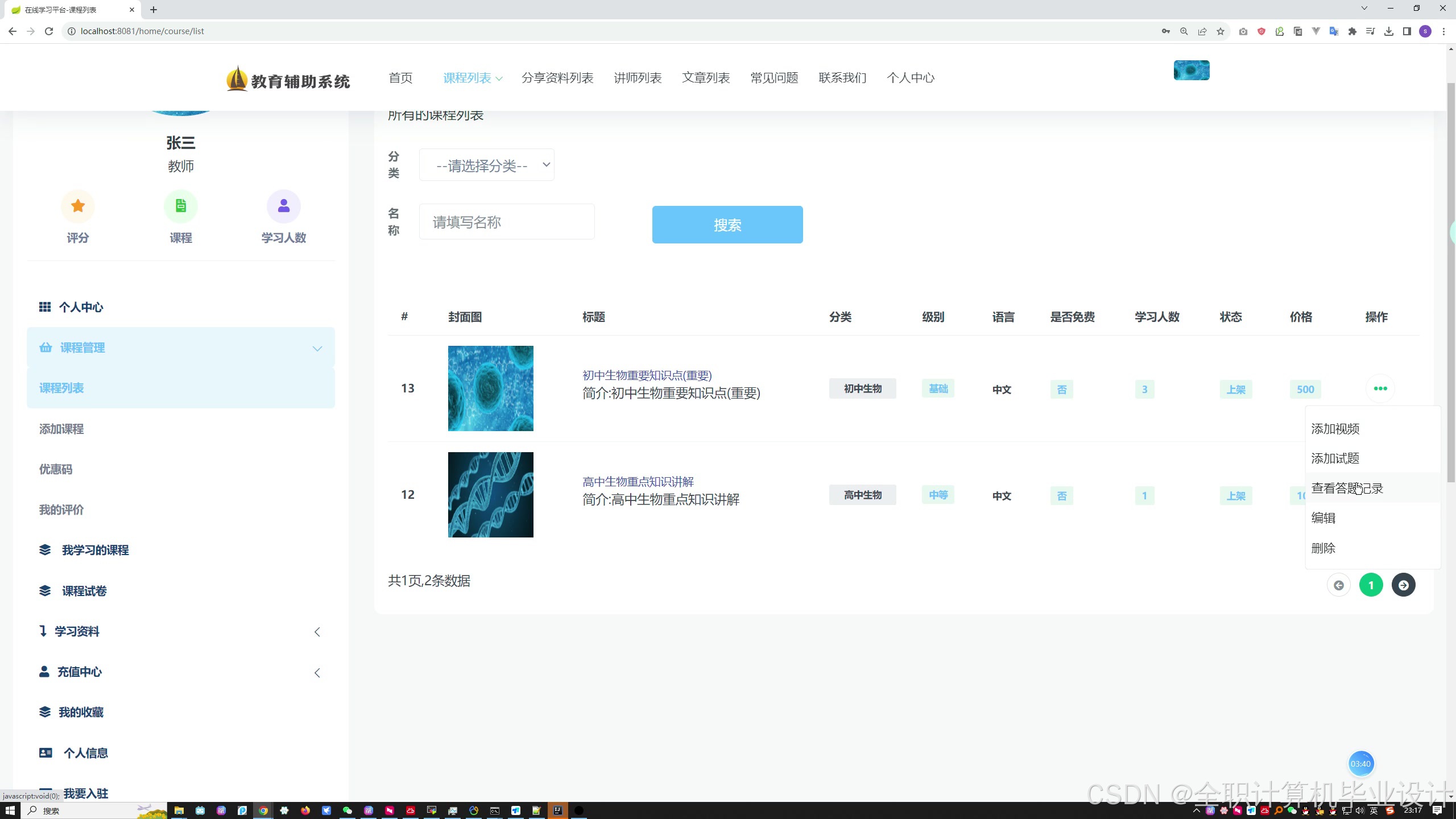
Task: Open WeChat from the Windows taskbar
Action: coord(347,810)
